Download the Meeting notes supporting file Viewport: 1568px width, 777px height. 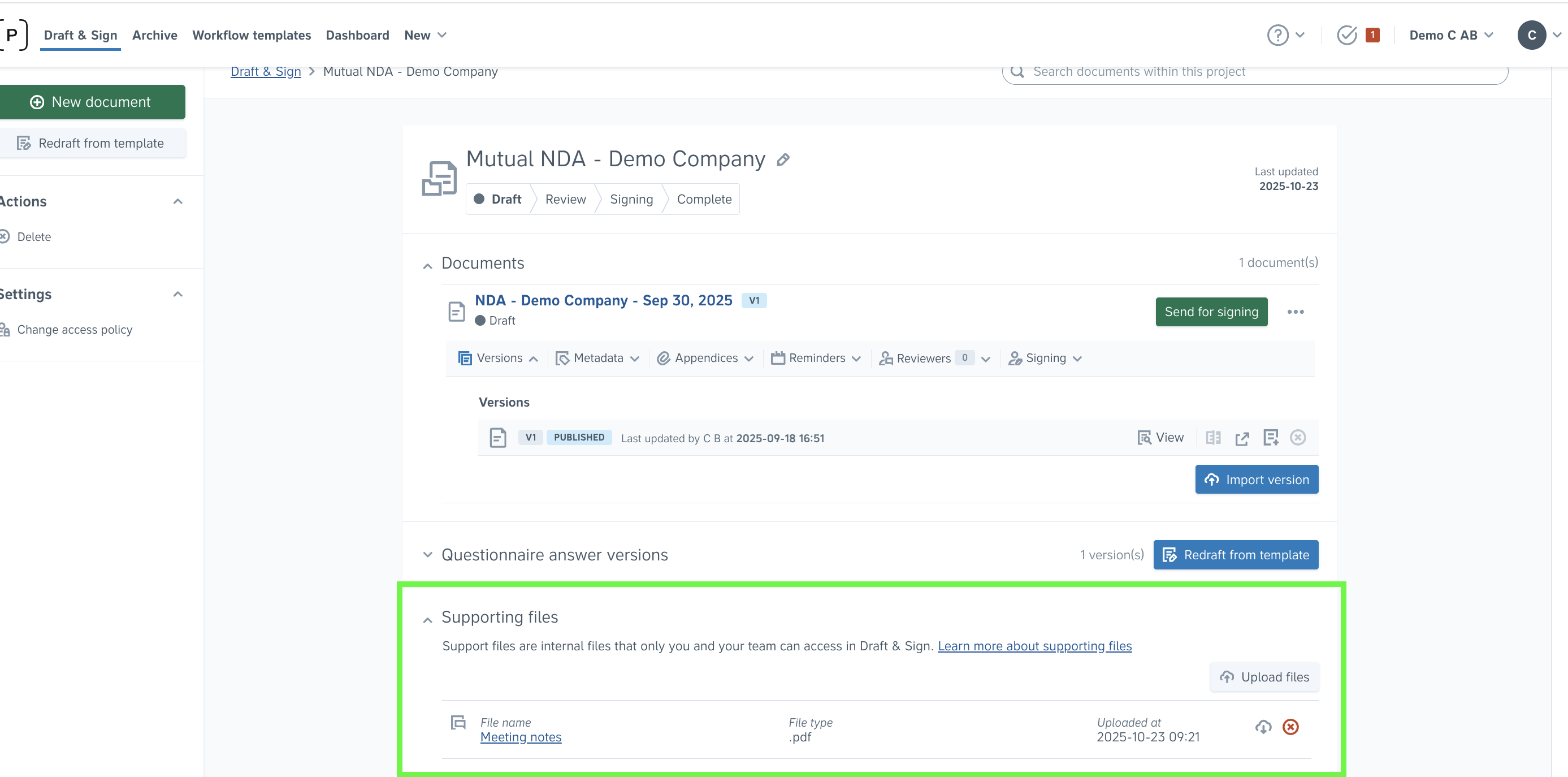tap(1263, 727)
